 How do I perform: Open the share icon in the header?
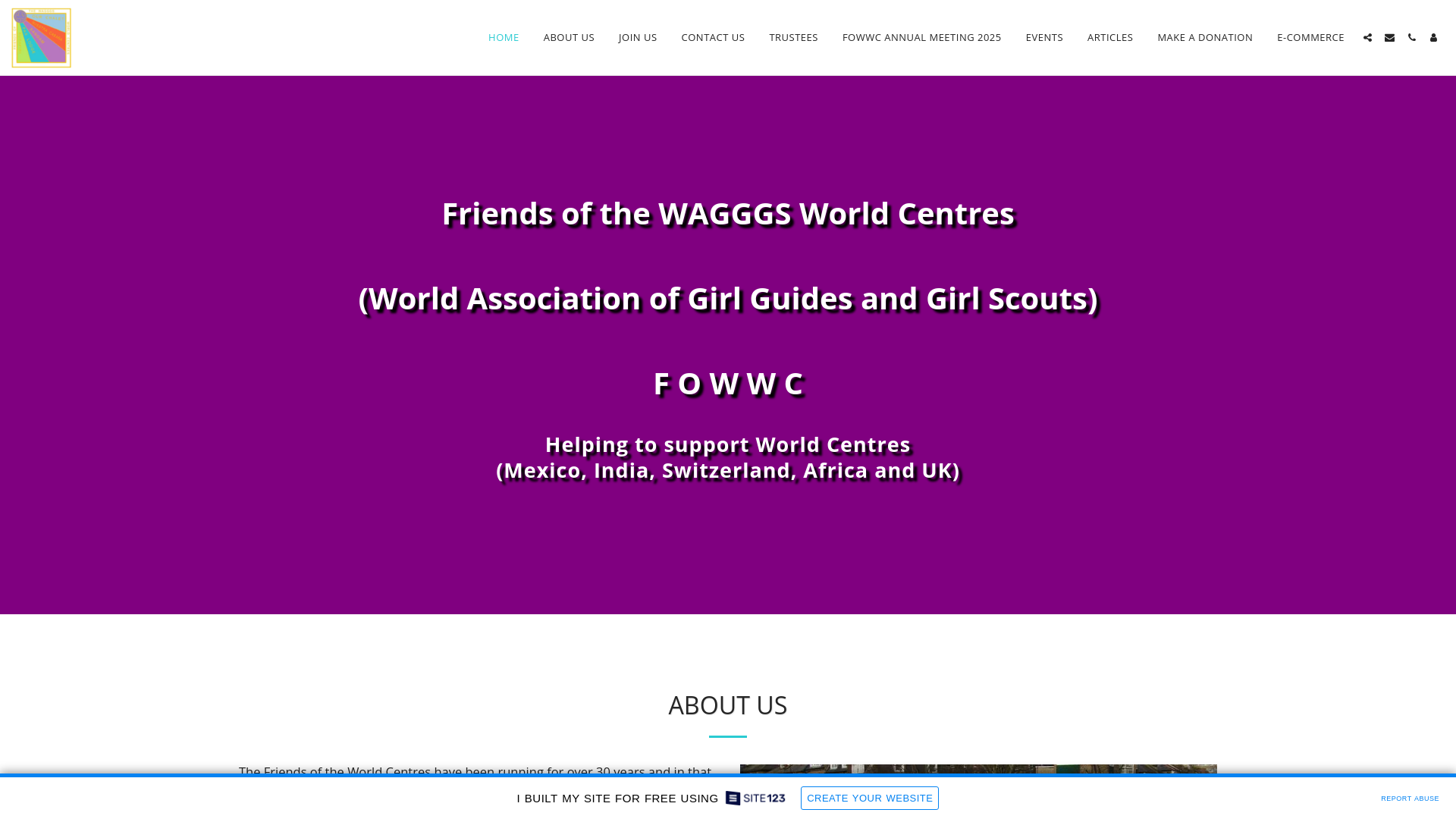[1367, 38]
